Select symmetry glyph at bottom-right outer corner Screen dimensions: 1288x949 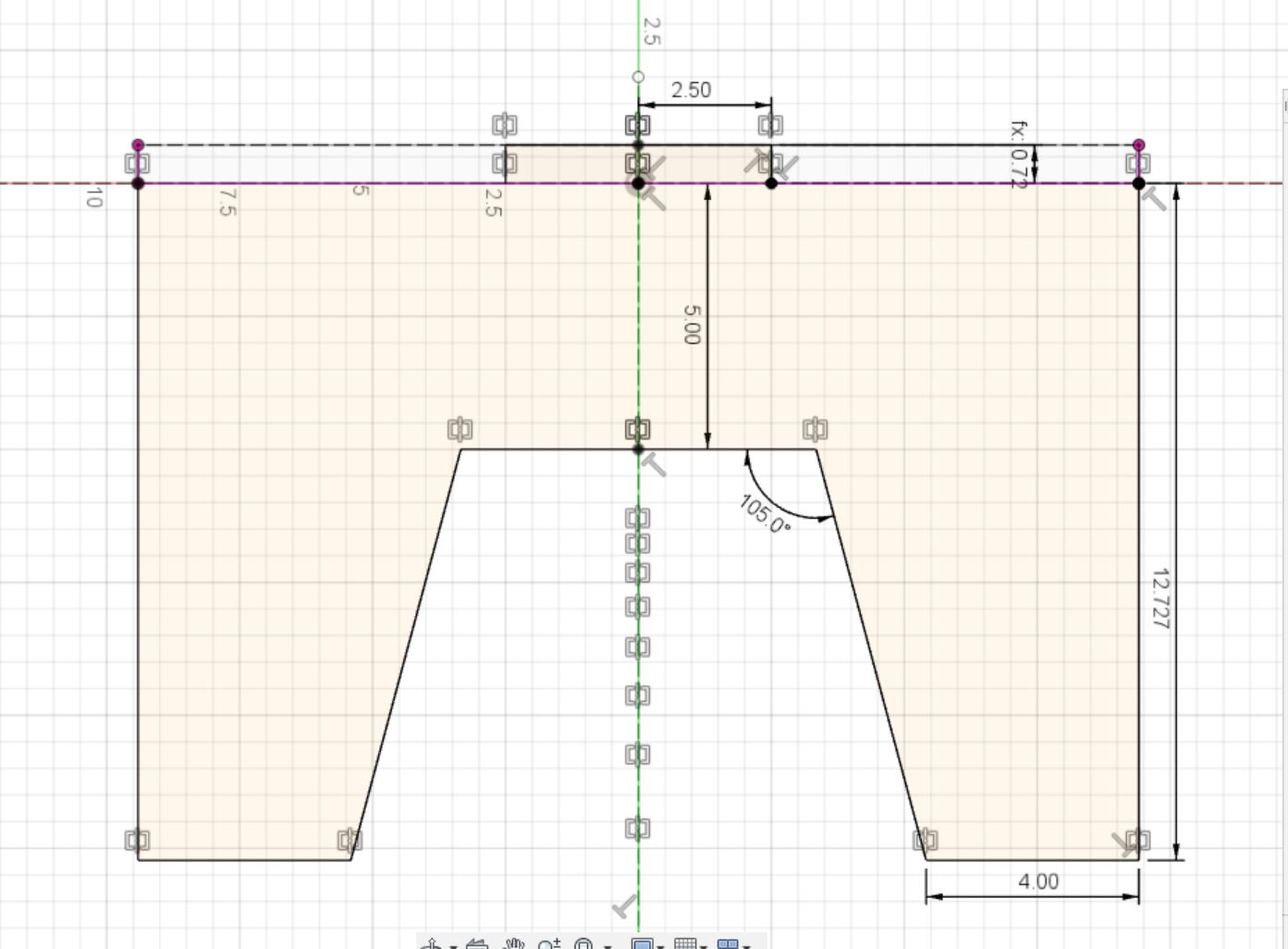tap(1138, 840)
